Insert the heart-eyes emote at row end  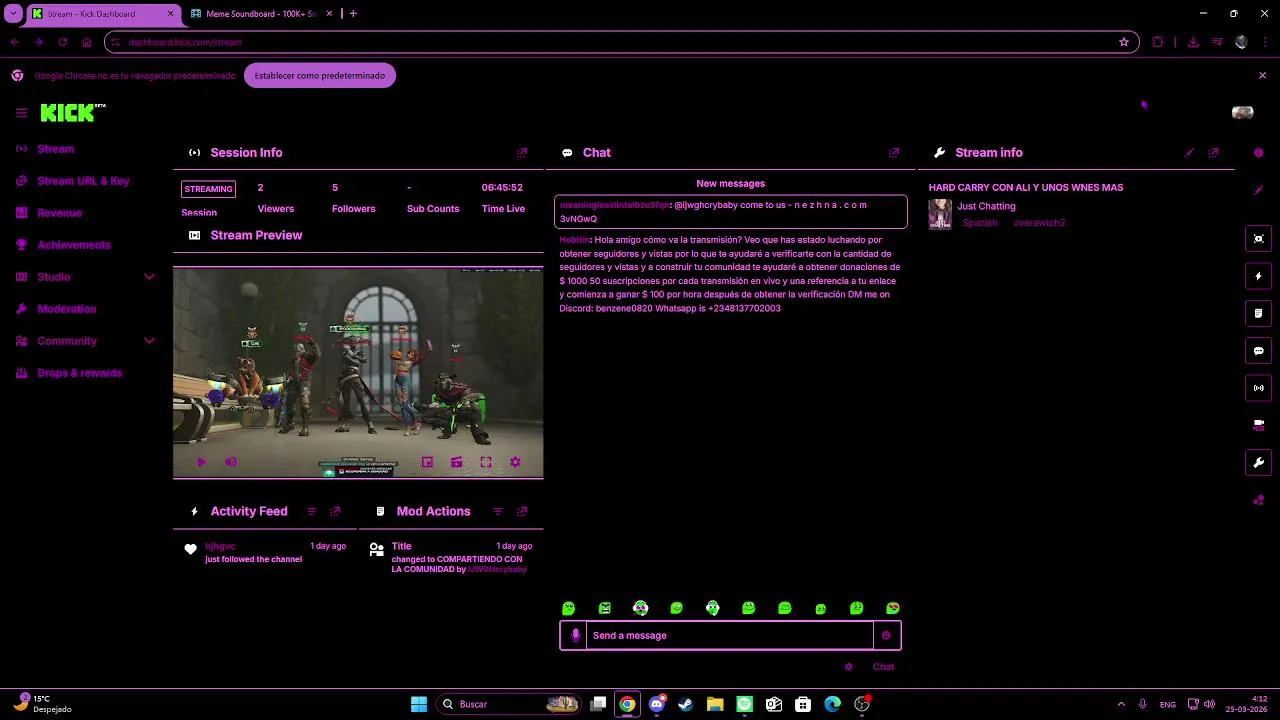pyautogui.click(x=893, y=608)
